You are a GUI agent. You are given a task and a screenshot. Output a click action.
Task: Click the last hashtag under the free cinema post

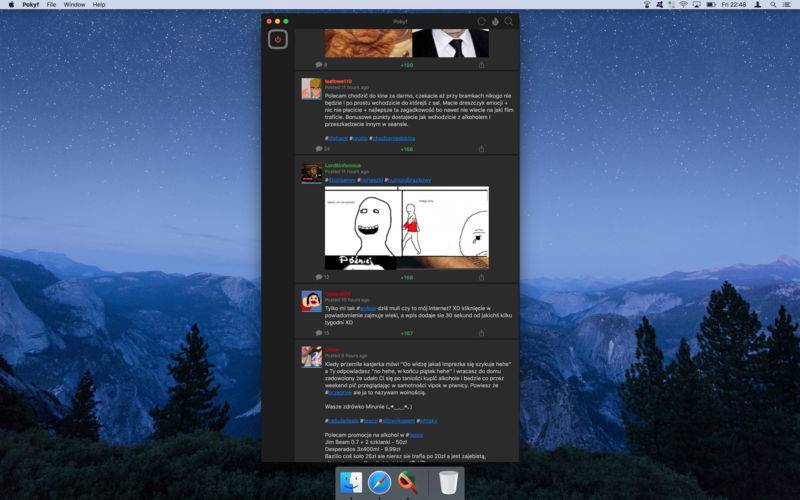coord(392,138)
